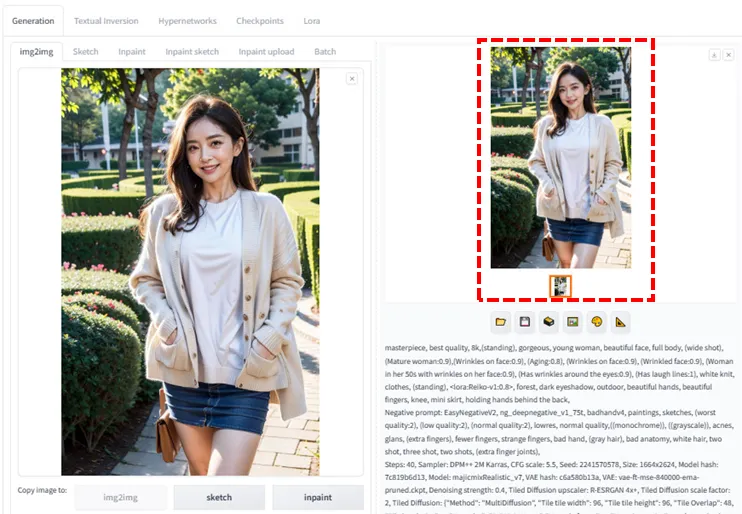742x514 pixels.
Task: Open the Checkpoints tab
Action: [x=260, y=21]
